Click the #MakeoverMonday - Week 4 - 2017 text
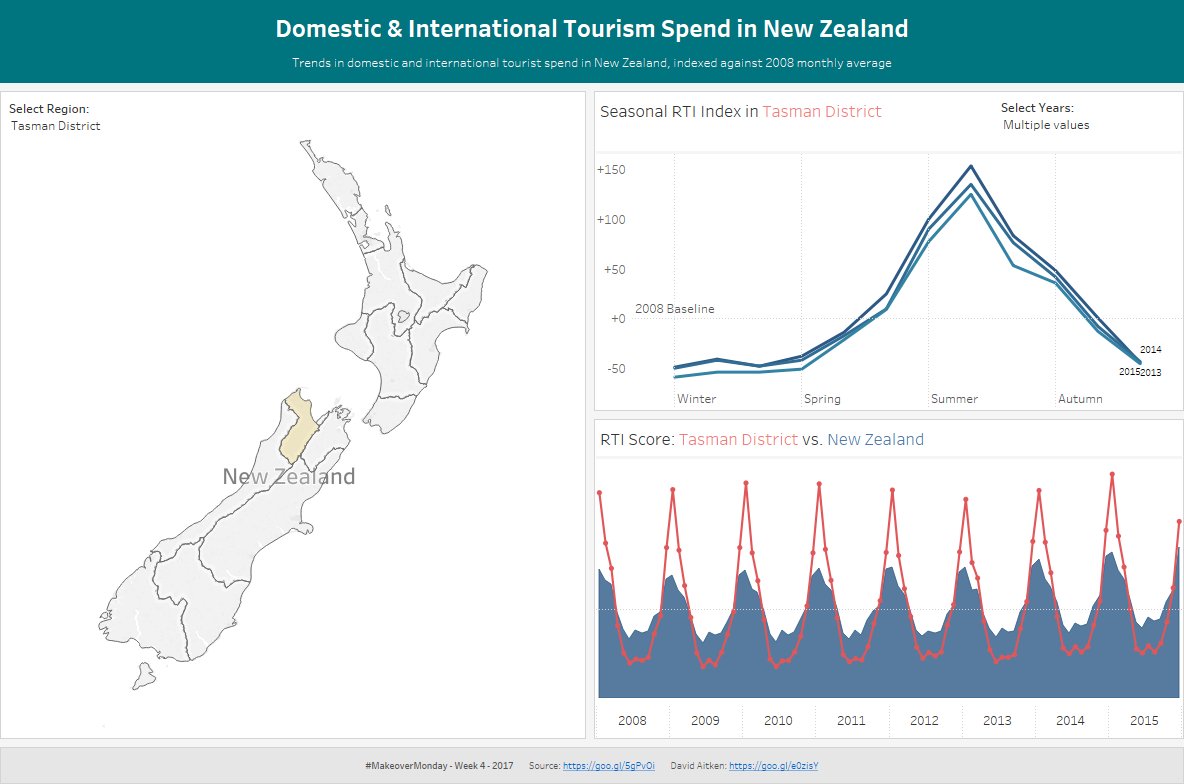Viewport: 1184px width, 784px height. pyautogui.click(x=439, y=766)
